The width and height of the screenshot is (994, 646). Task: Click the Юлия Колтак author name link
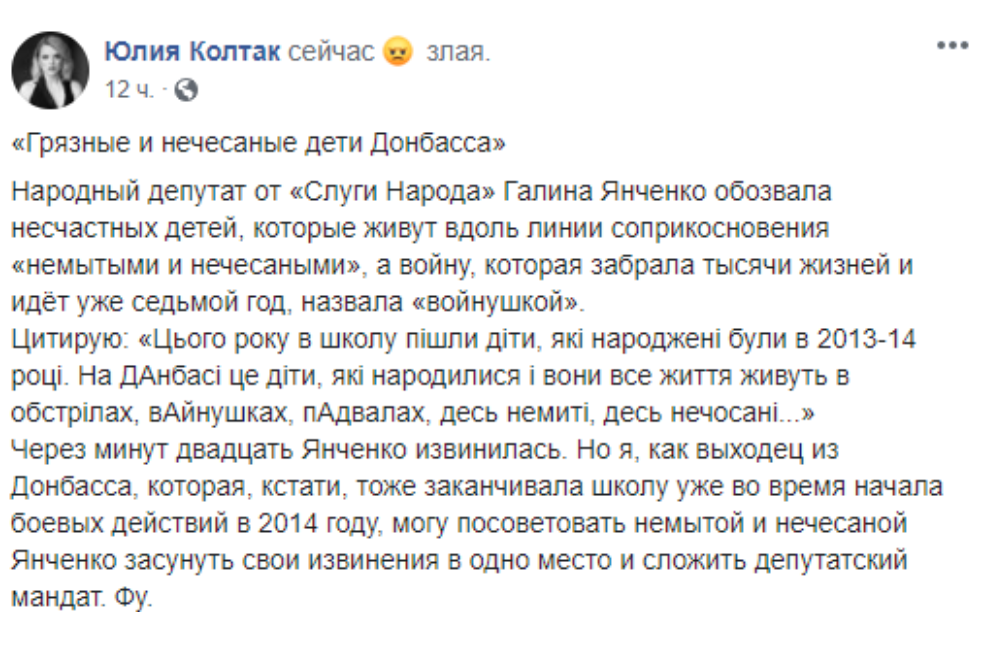click(x=192, y=51)
